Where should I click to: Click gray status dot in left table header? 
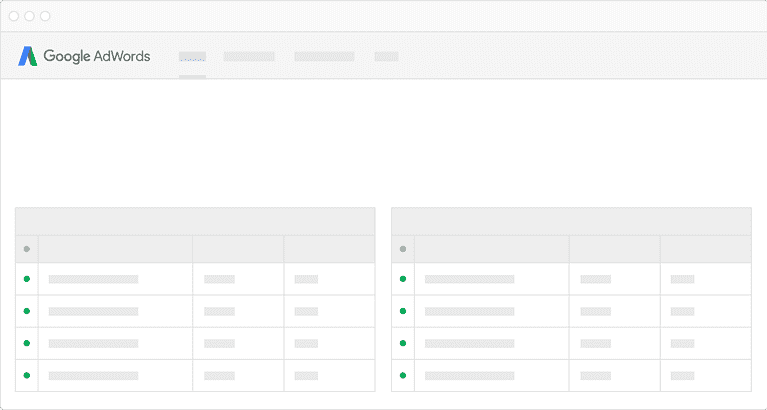[x=27, y=249]
